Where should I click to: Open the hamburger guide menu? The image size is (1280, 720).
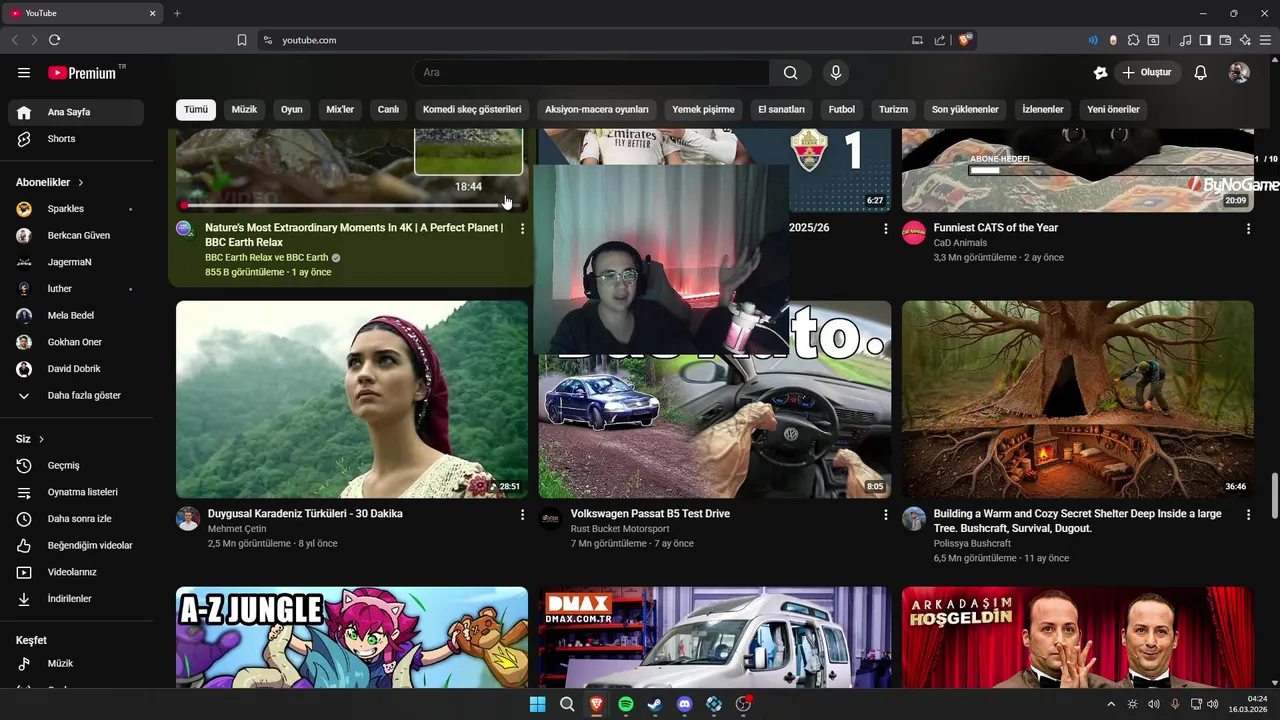pyautogui.click(x=24, y=73)
